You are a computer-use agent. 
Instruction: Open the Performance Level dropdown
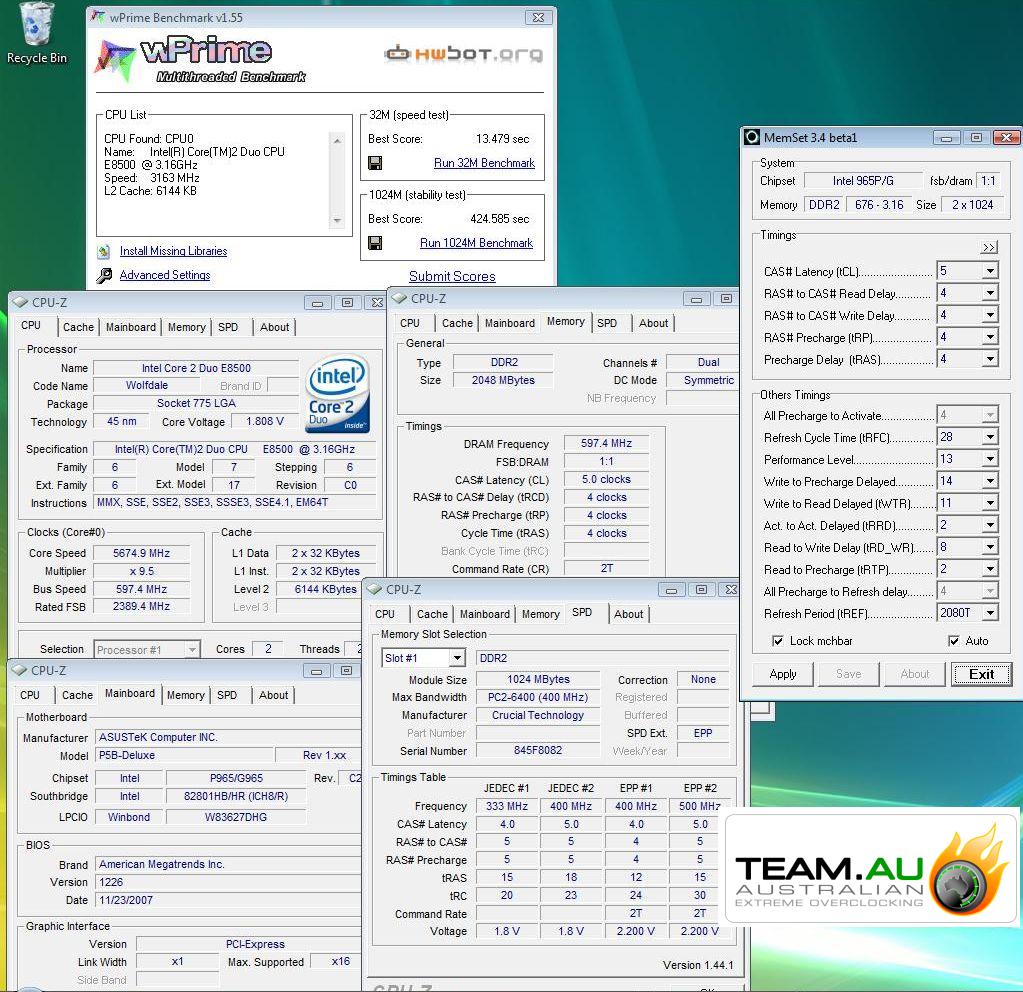tap(990, 459)
